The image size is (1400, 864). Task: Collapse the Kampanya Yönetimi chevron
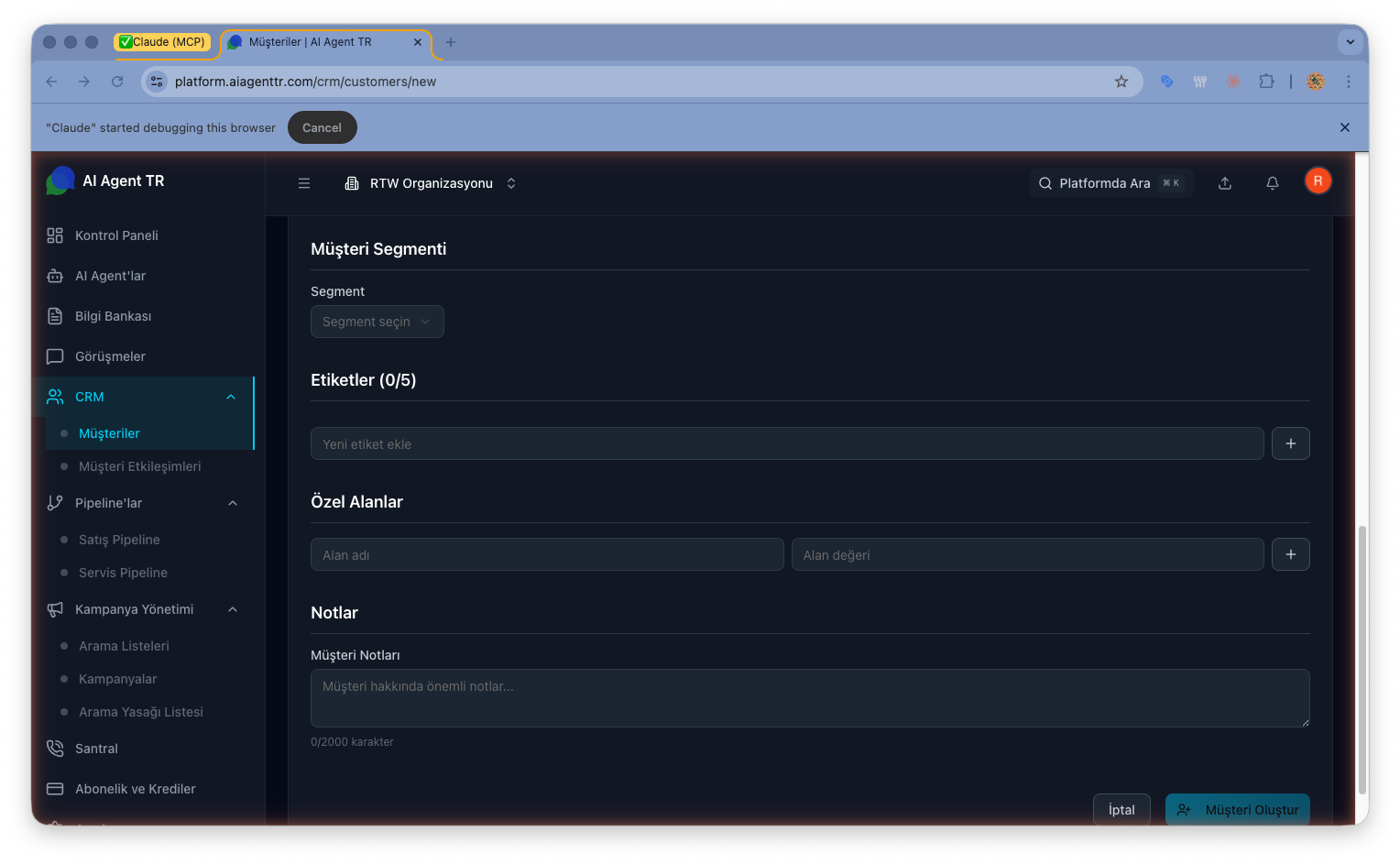click(233, 609)
